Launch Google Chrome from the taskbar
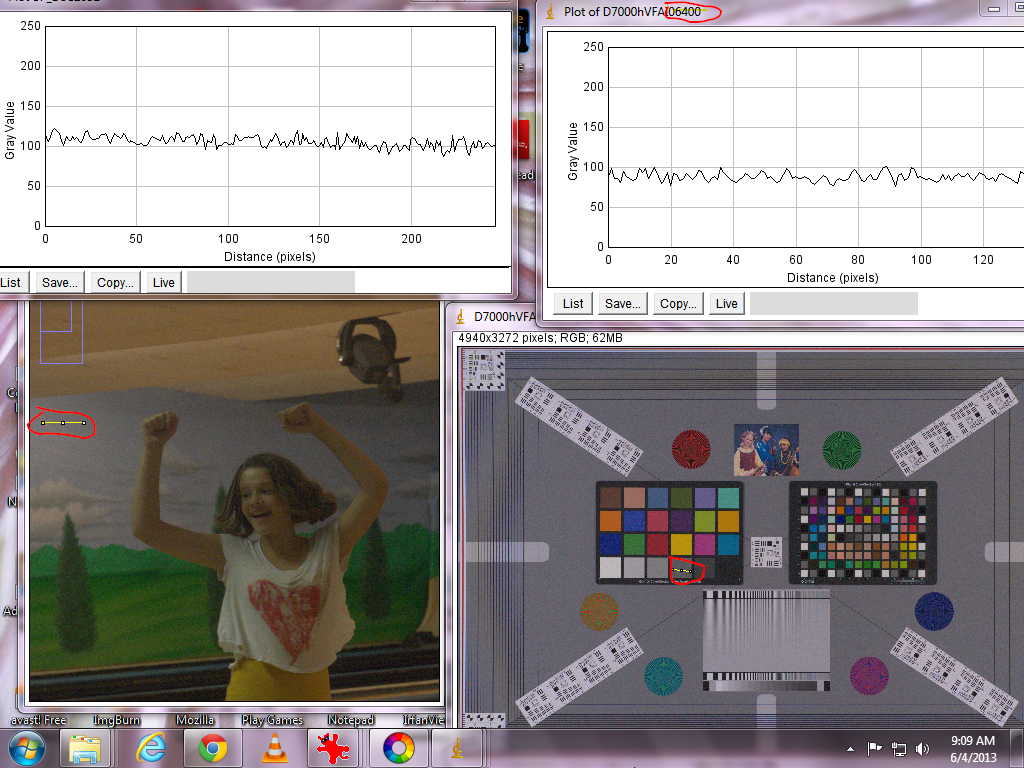 (x=212, y=747)
